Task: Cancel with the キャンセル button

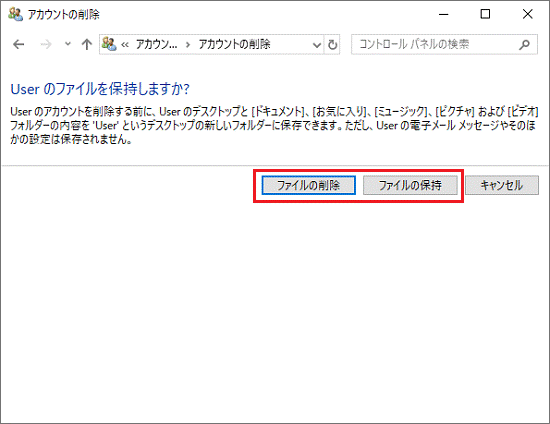Action: tap(502, 185)
